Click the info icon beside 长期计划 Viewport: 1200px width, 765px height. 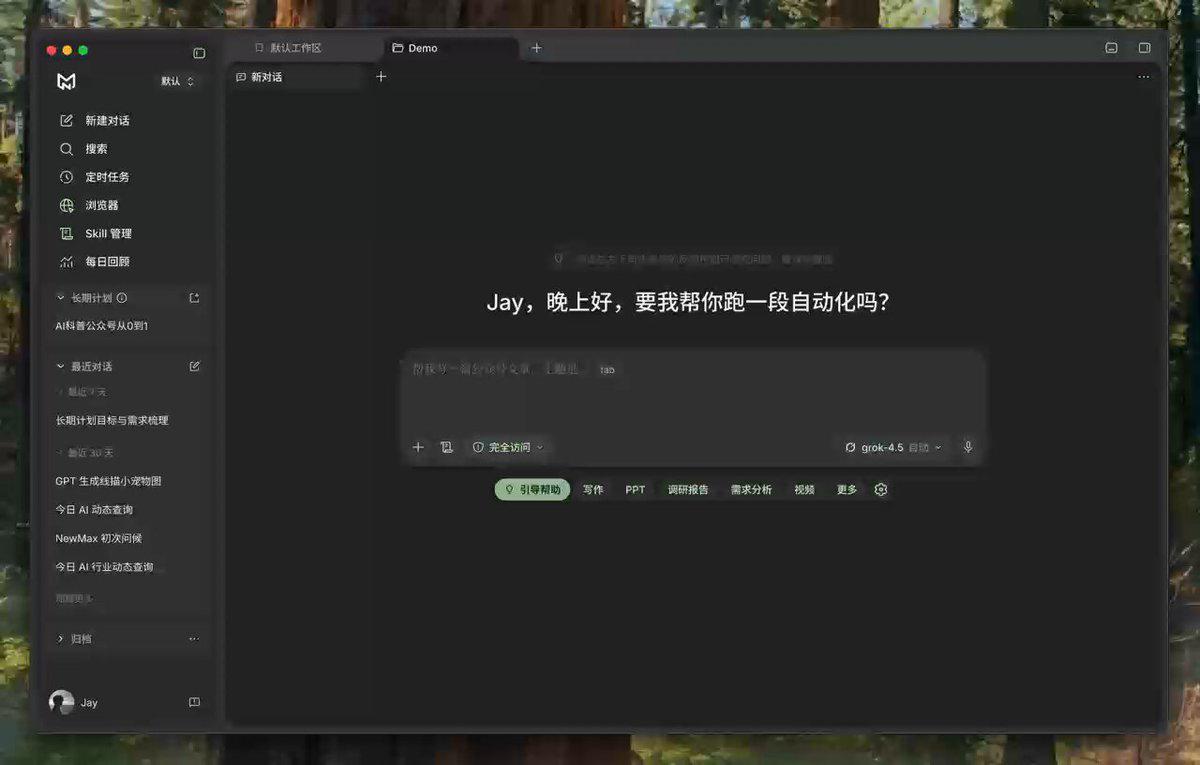(x=122, y=298)
